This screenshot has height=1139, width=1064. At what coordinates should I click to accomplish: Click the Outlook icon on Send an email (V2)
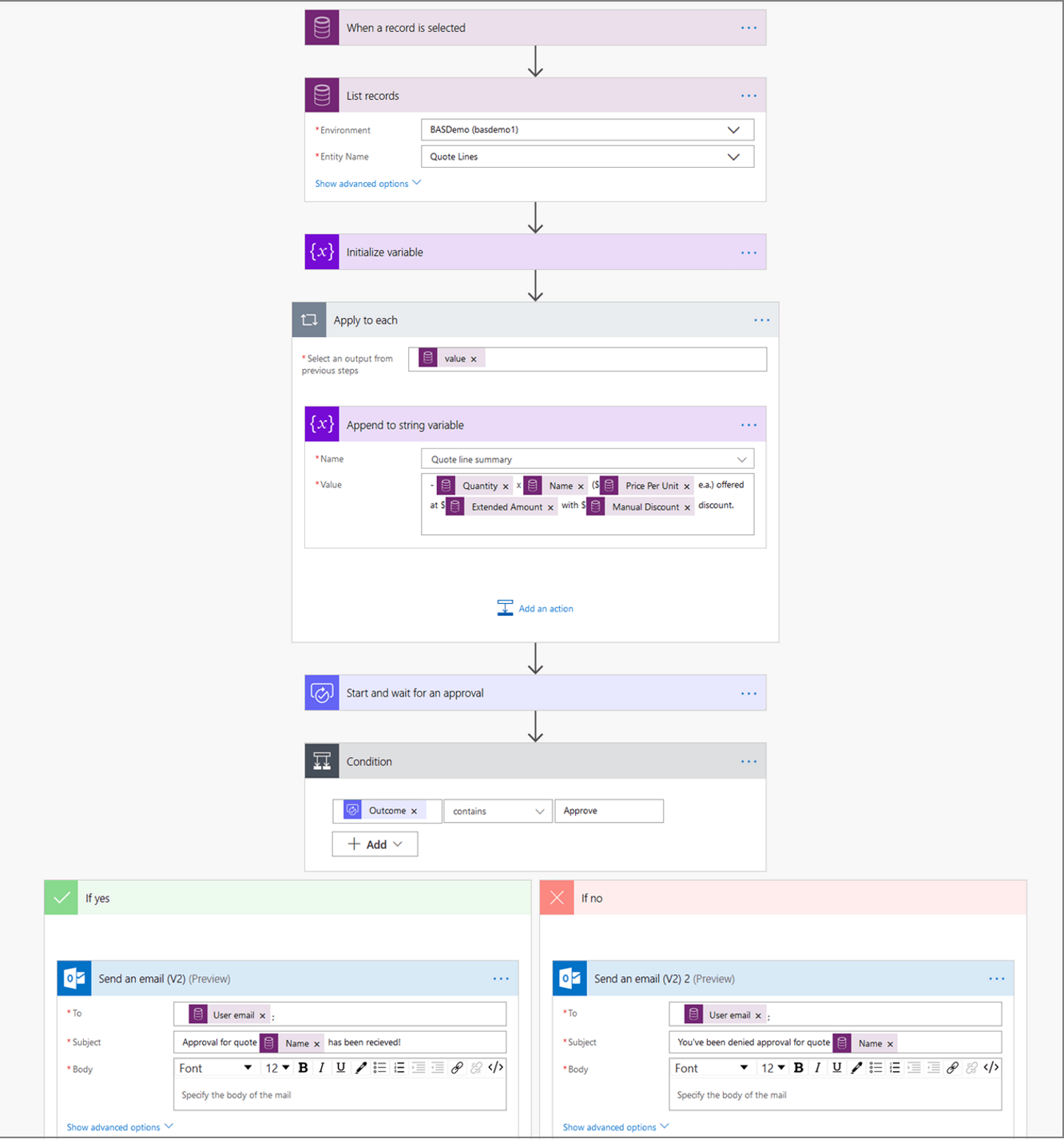coord(74,978)
